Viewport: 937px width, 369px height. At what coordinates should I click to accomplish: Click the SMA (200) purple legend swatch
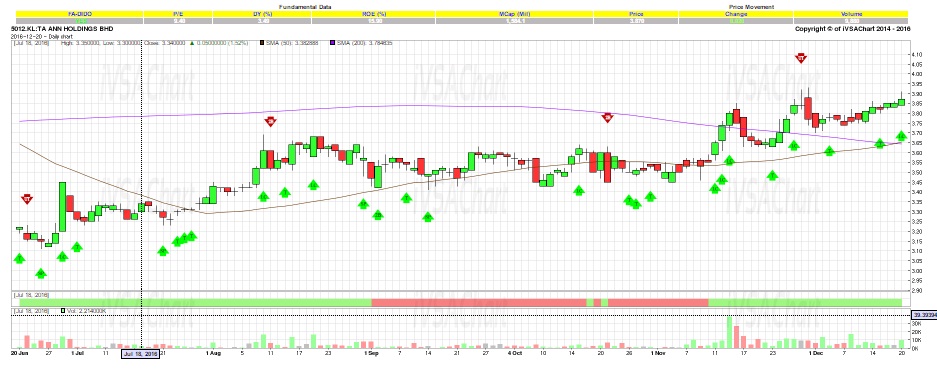pos(332,43)
